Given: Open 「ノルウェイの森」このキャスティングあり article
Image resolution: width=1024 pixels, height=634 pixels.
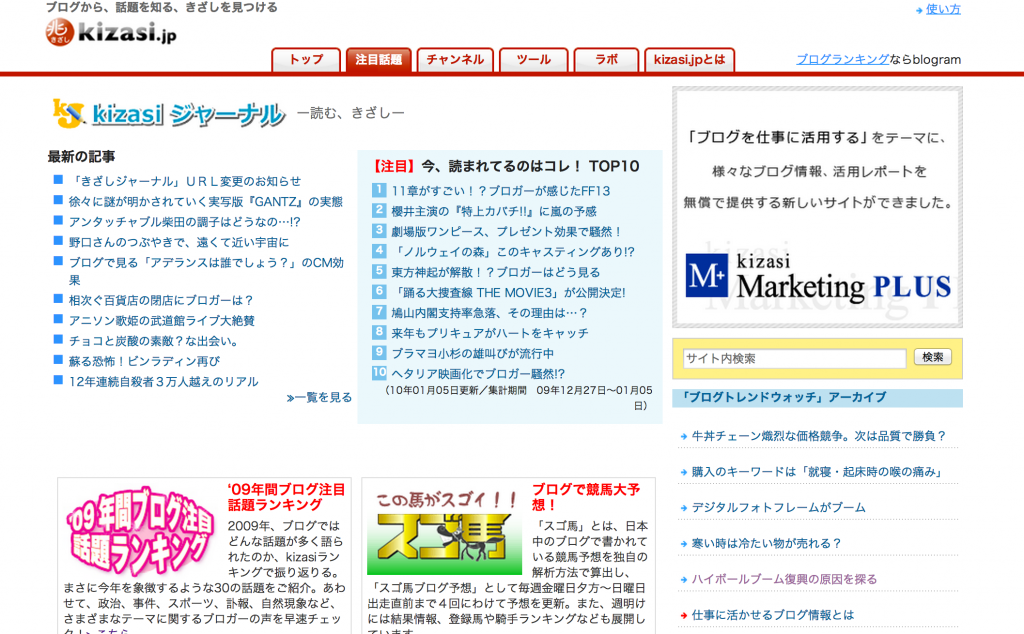Looking at the screenshot, I should click(x=513, y=251).
